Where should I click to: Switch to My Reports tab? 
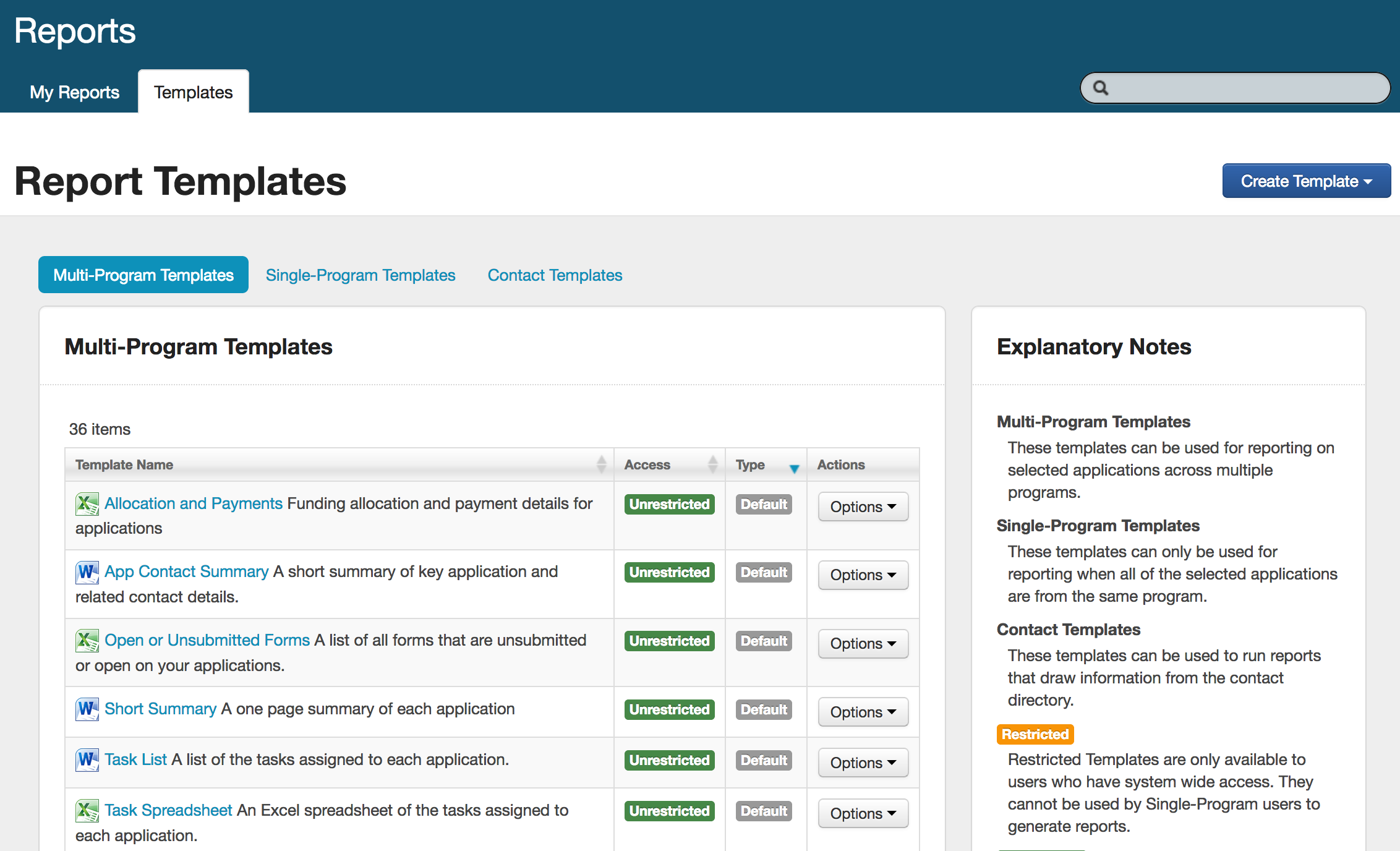tap(74, 92)
